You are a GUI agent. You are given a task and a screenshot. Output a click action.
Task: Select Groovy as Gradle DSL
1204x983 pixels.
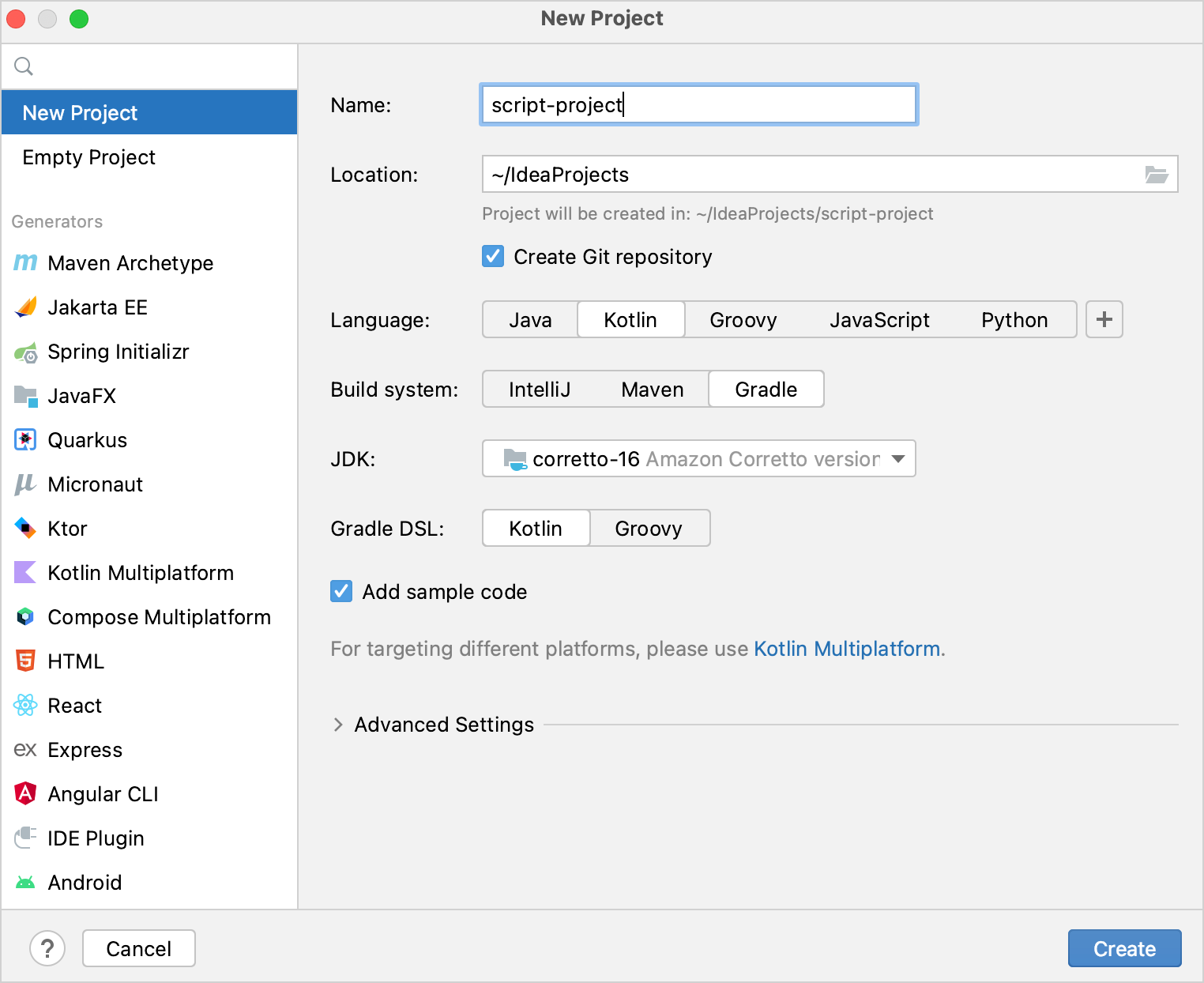(649, 529)
